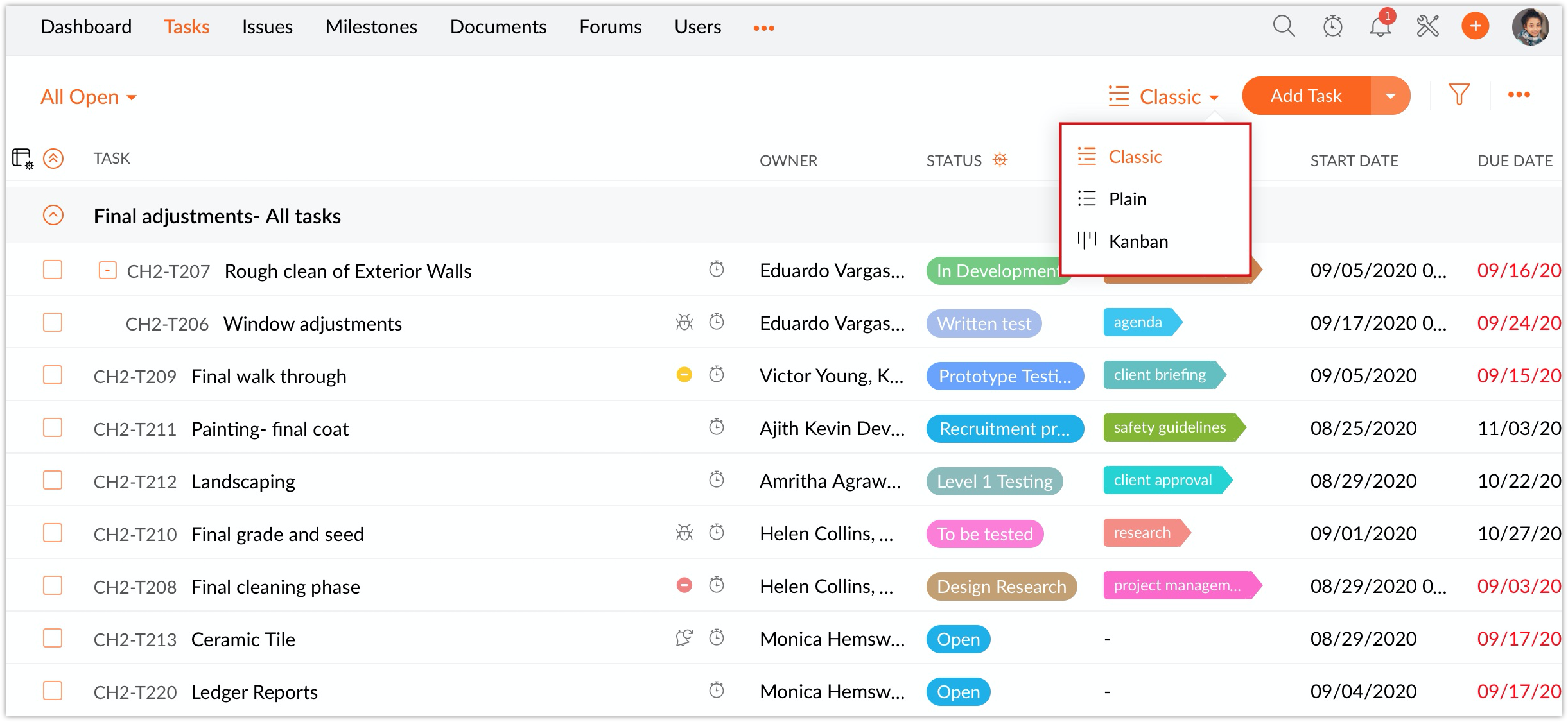Open the setup tools wrench icon
Screen dimensions: 1568x722
coord(1427,26)
